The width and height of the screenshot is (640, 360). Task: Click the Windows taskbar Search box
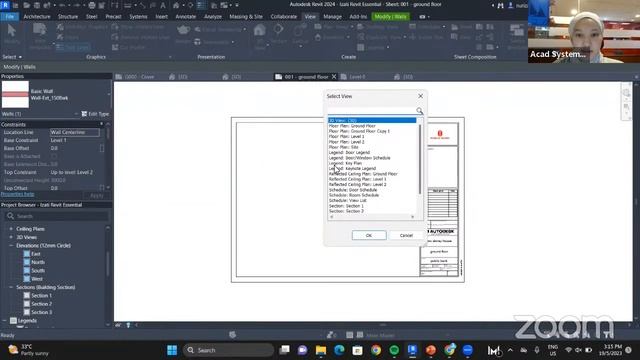(x=228, y=350)
